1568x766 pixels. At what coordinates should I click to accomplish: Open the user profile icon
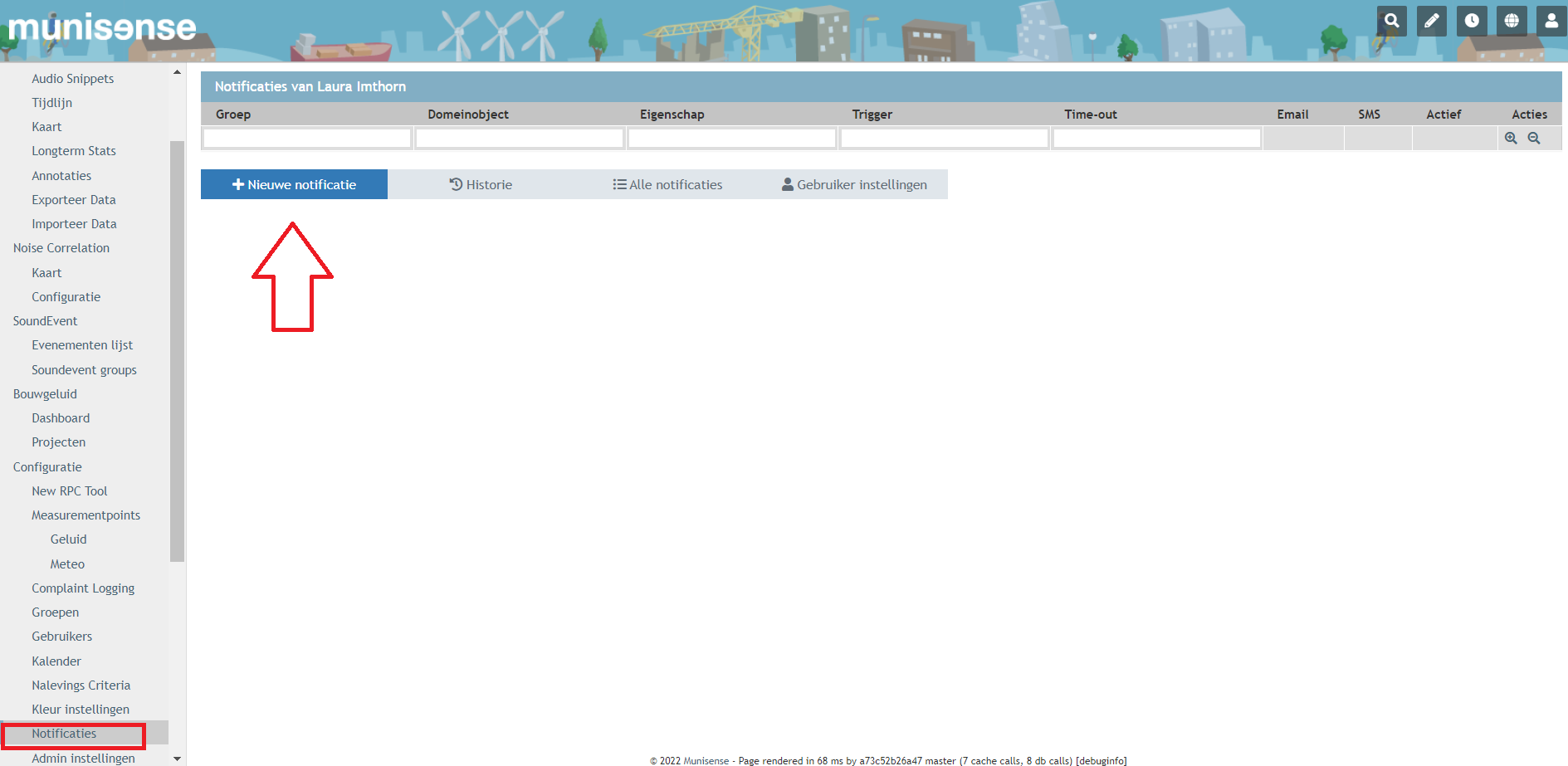tap(1551, 21)
